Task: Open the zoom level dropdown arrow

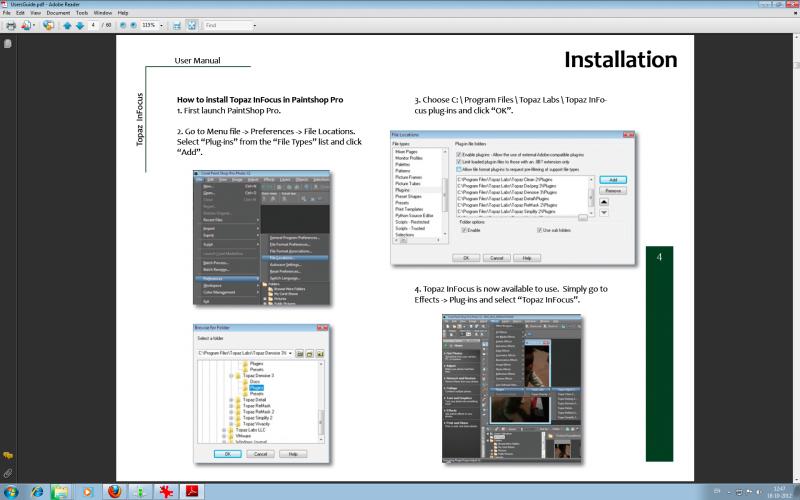Action: click(162, 25)
